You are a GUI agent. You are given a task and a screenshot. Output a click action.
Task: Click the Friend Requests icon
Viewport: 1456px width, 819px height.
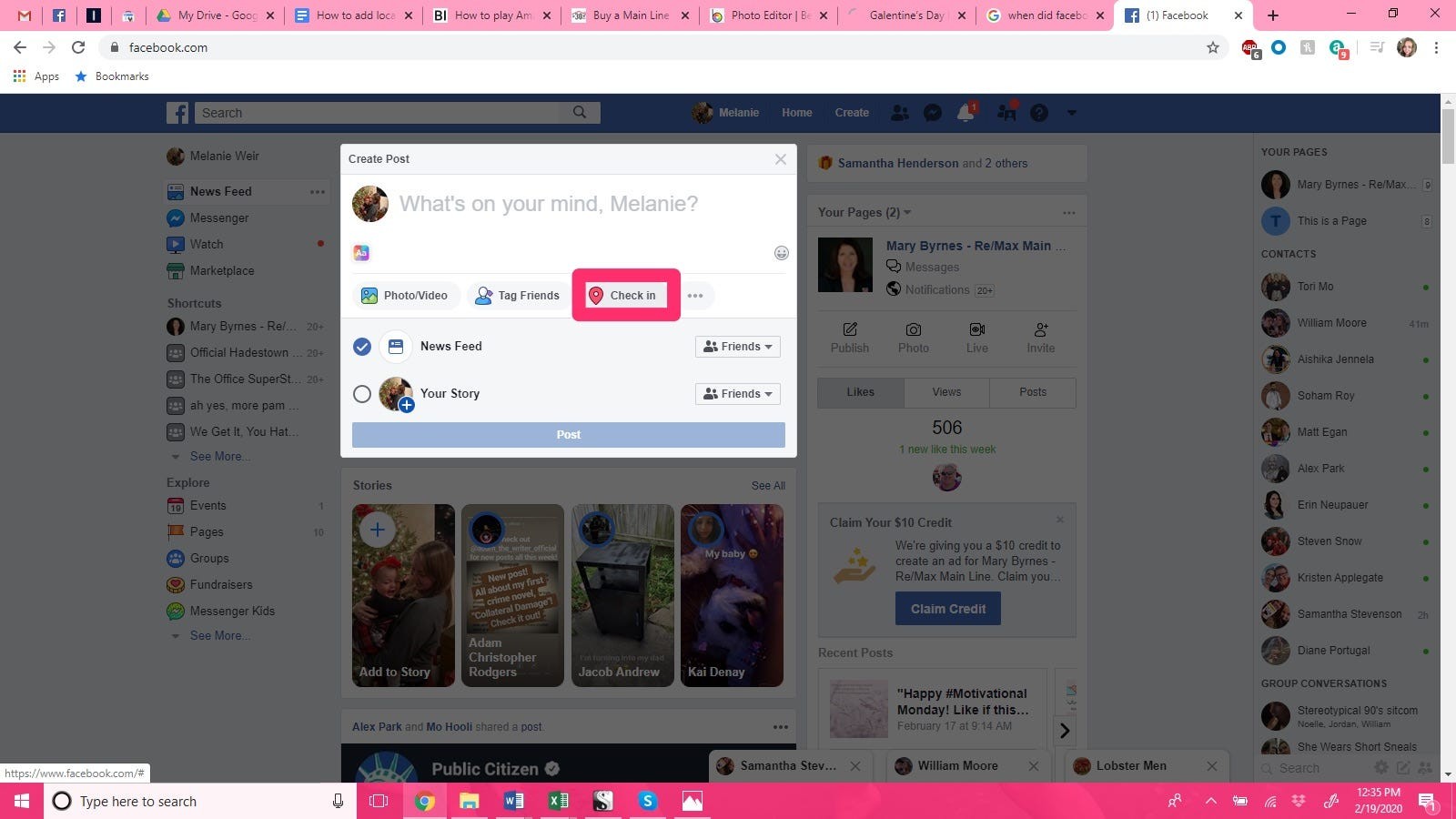(x=899, y=112)
